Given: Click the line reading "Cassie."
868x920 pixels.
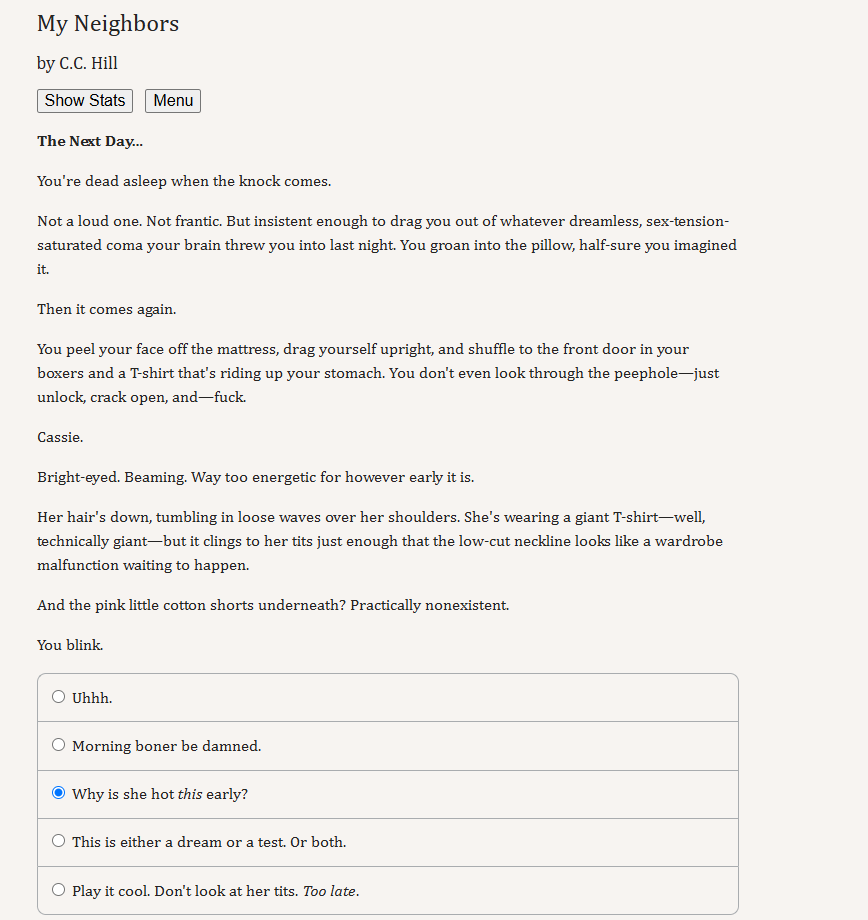Looking at the screenshot, I should 60,437.
